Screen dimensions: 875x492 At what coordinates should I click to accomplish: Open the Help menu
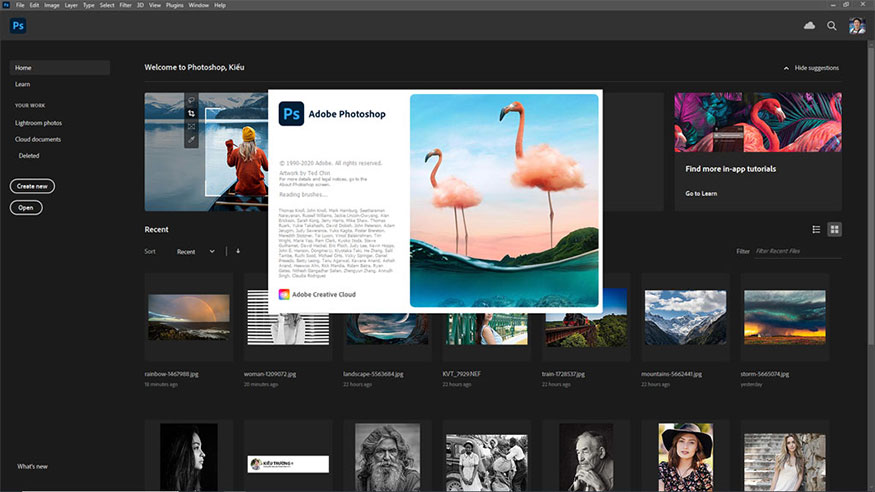[220, 5]
